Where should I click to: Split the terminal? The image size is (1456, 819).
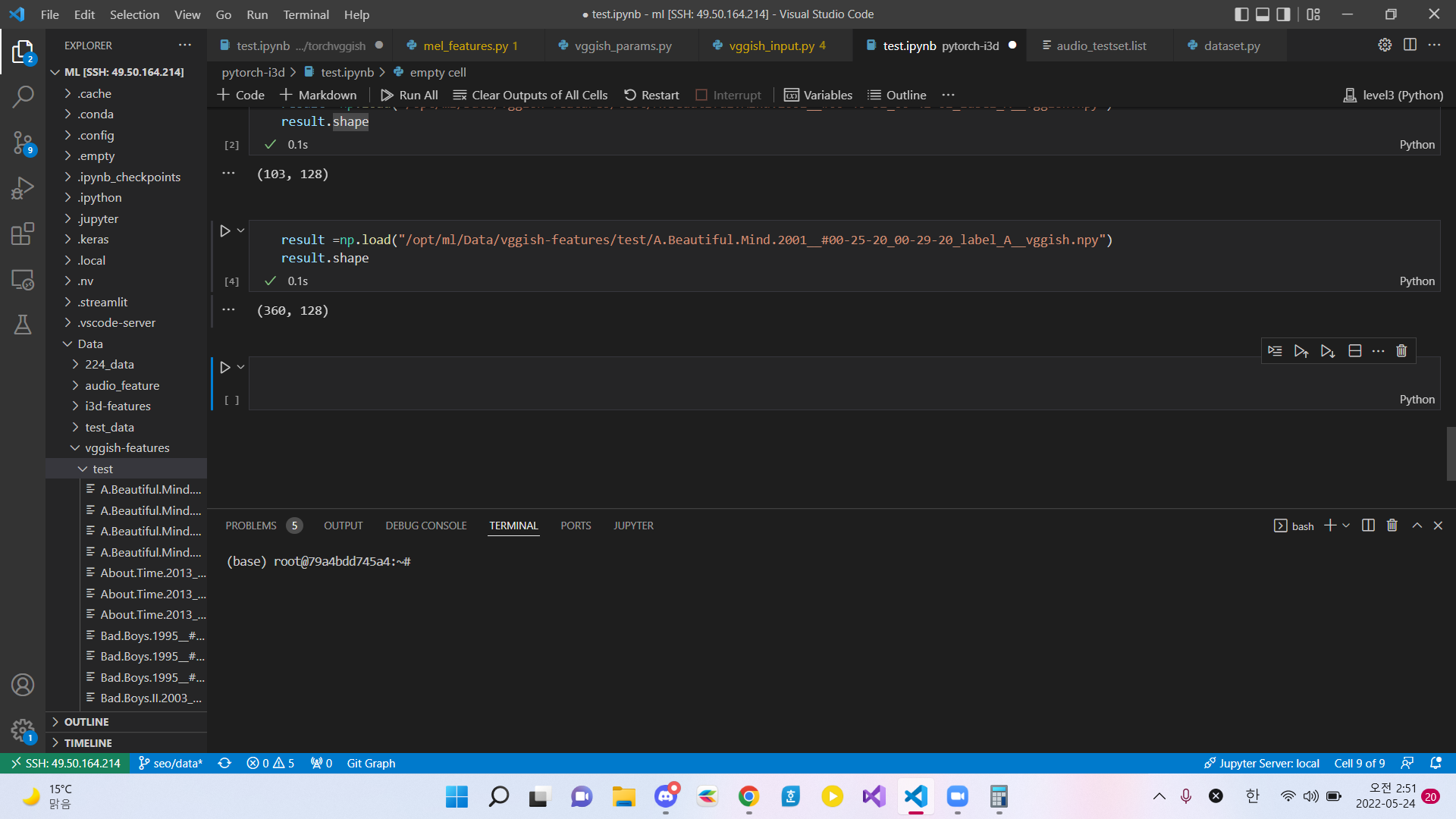click(x=1367, y=525)
